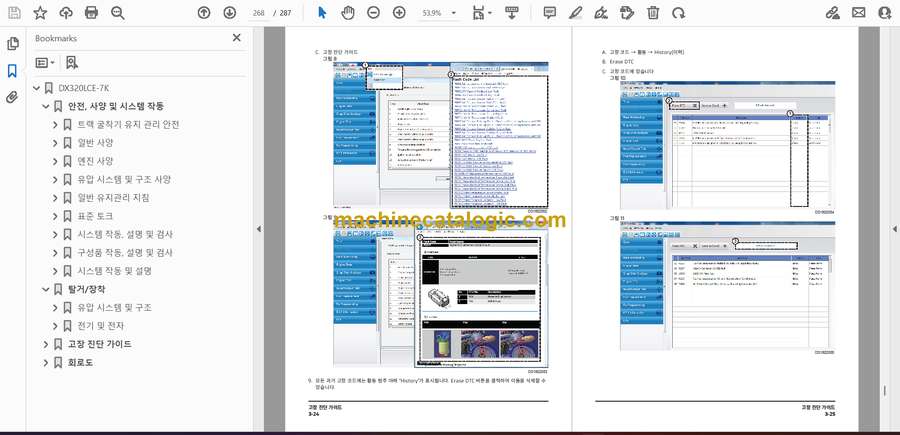The width and height of the screenshot is (900, 435).
Task: Collapse the 탈거/장착 bookmark section
Action: coord(46,289)
